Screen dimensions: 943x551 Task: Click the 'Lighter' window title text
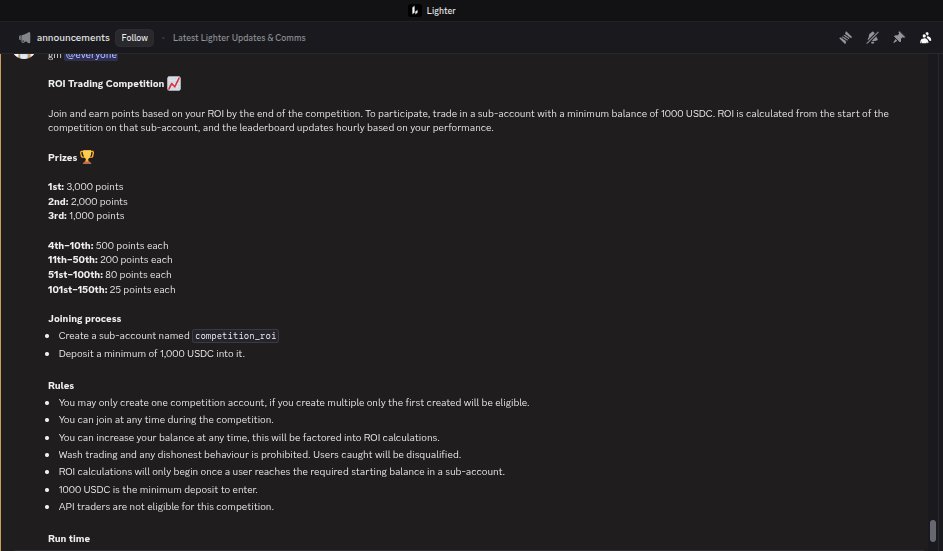coord(441,10)
